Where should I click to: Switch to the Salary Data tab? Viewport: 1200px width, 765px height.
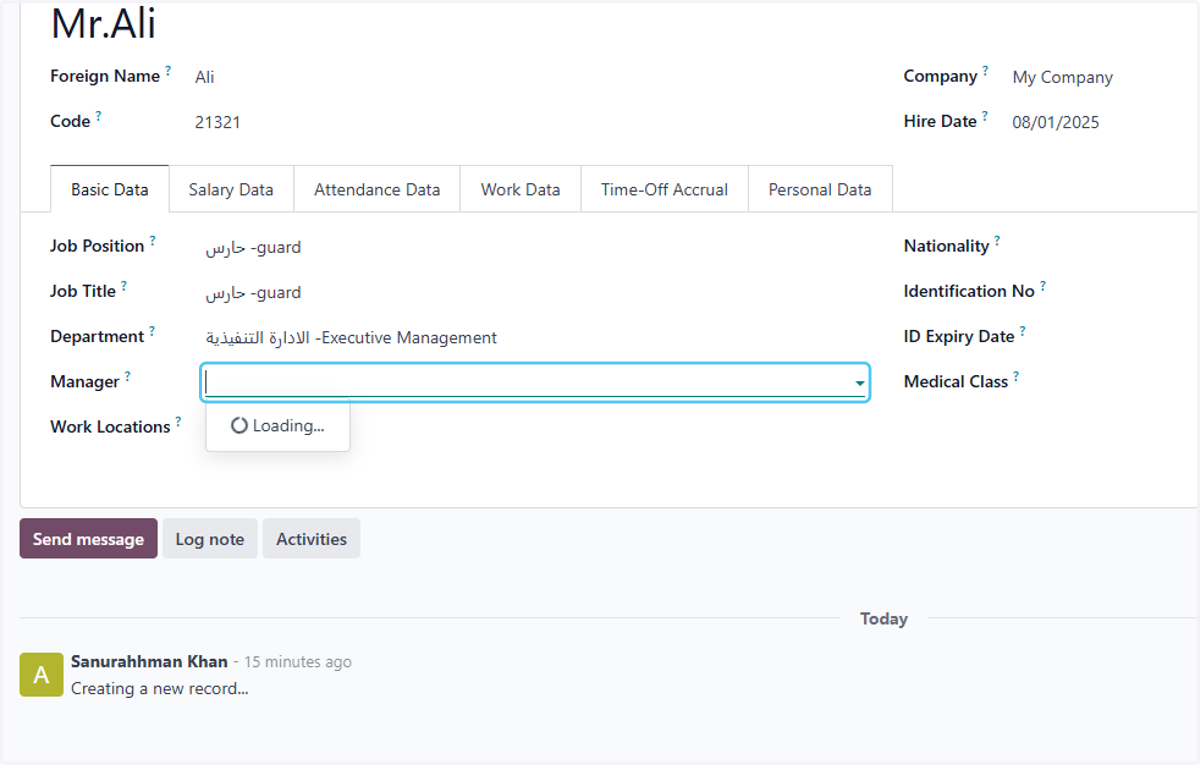pos(231,189)
